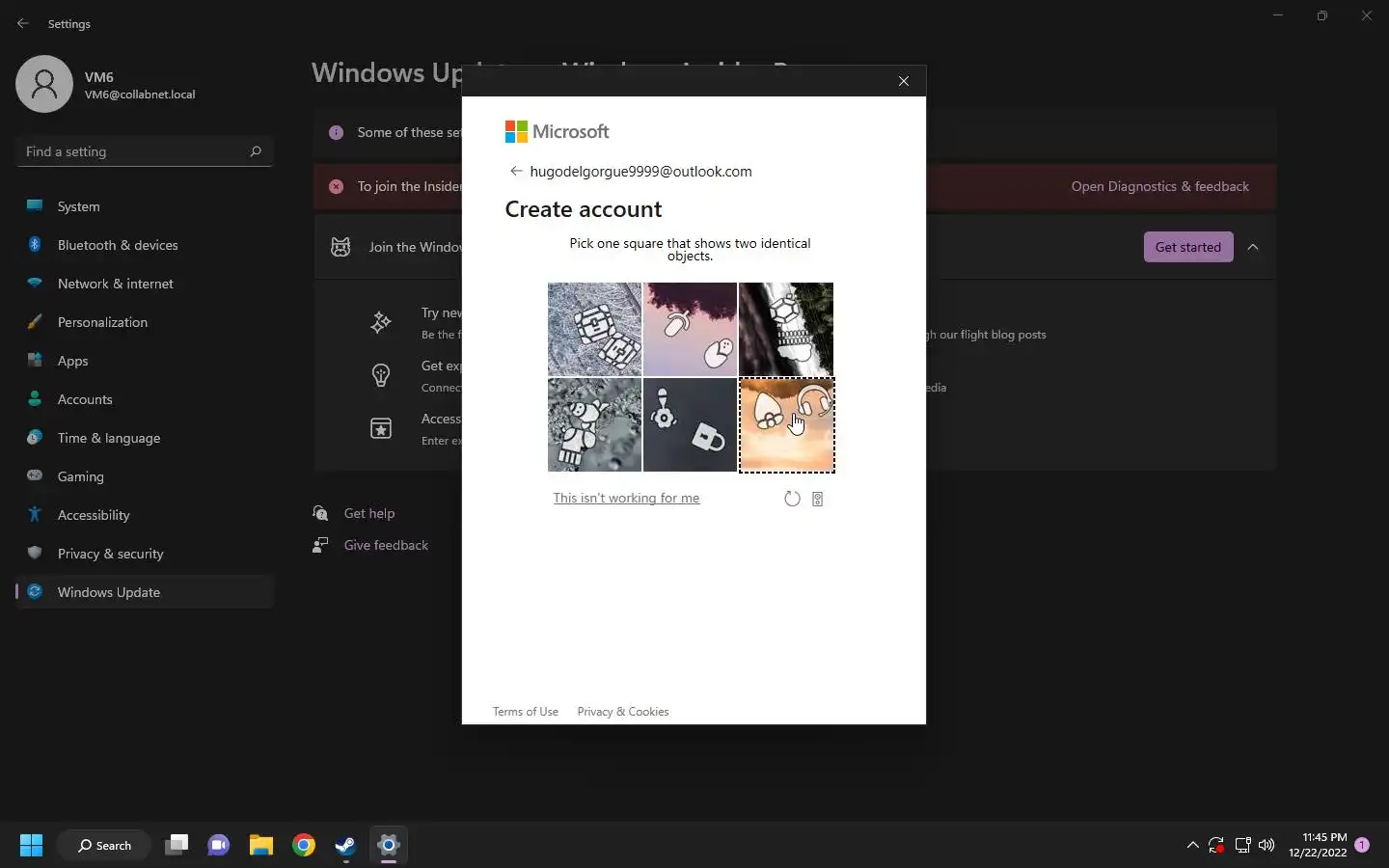This screenshot has height=868, width=1389.
Task: Click the search magnifier in Find a setting
Action: pyautogui.click(x=256, y=151)
